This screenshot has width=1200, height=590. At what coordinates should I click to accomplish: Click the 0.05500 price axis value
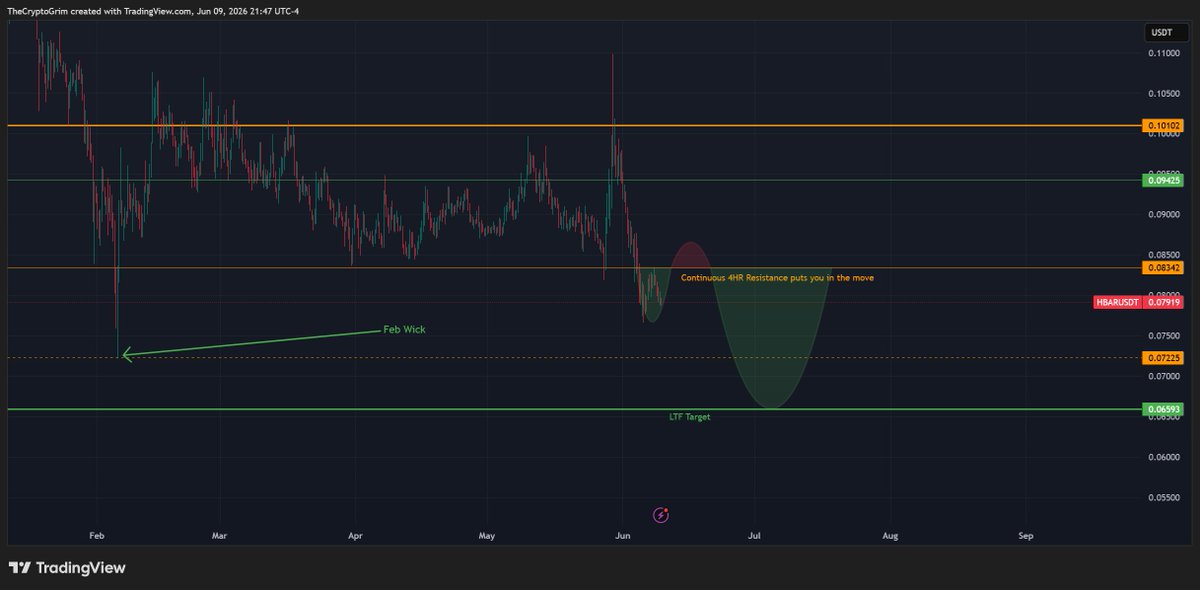pos(1163,497)
